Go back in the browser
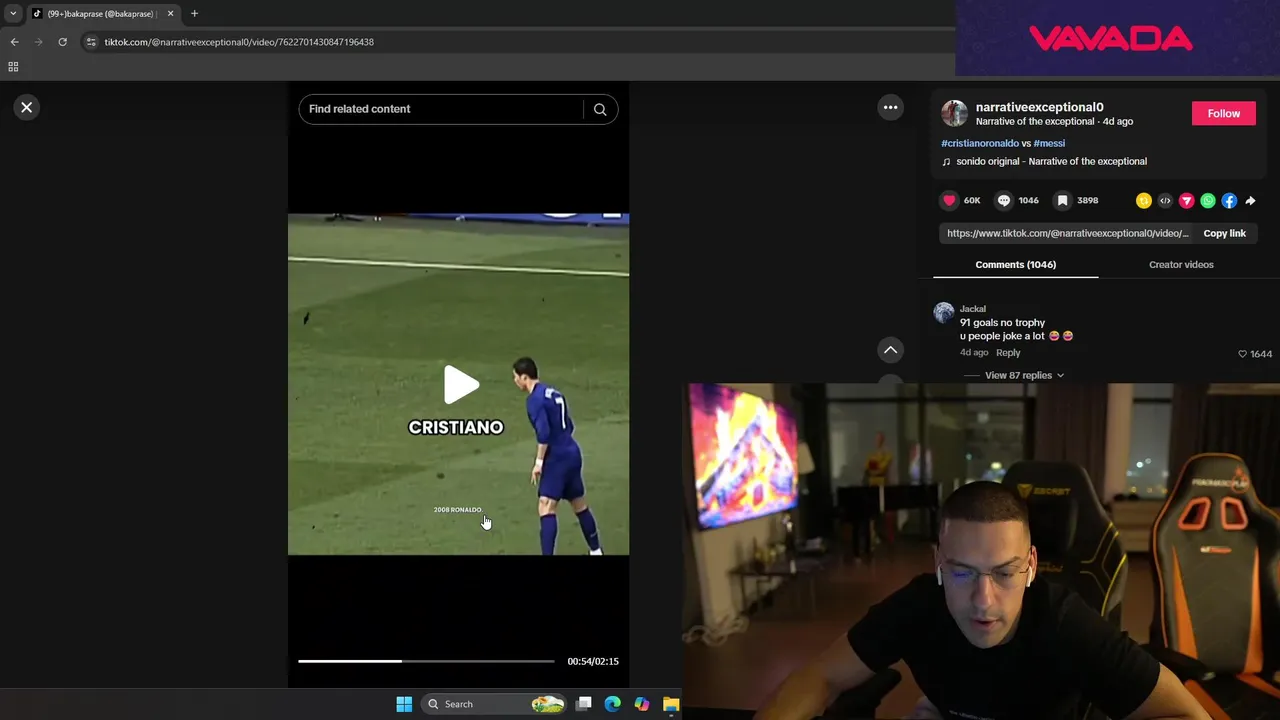Image resolution: width=1280 pixels, height=720 pixels. [x=14, y=42]
